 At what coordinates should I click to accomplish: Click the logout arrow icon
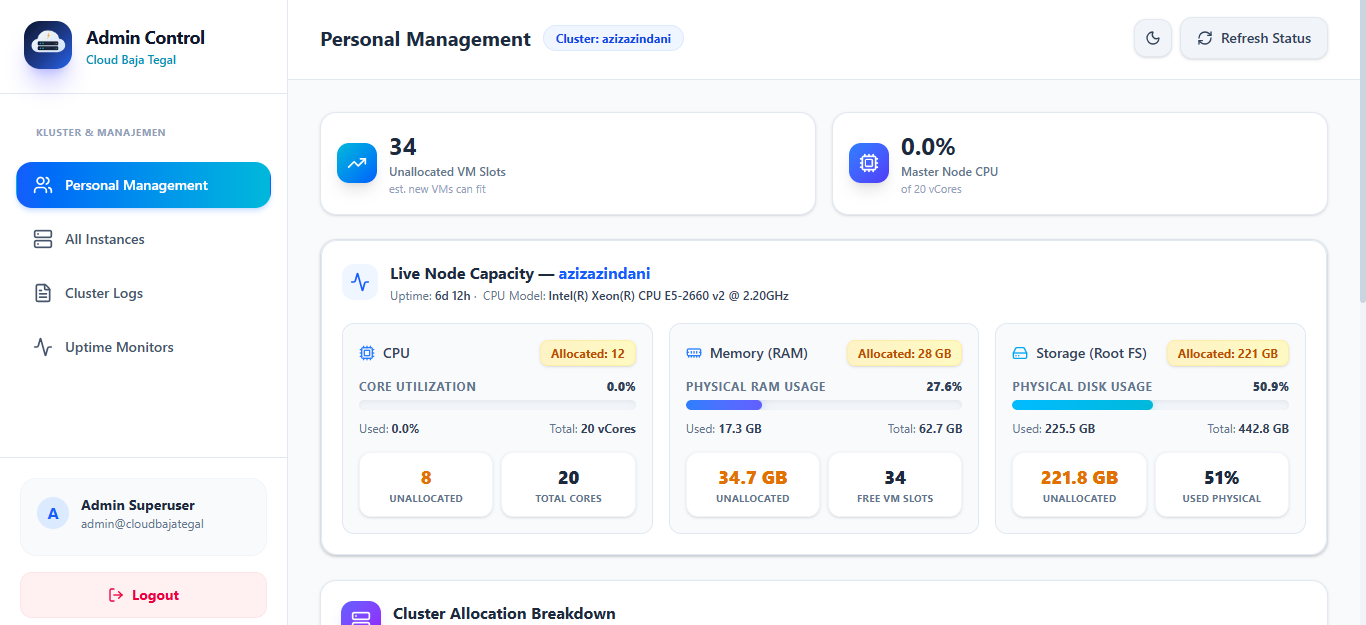point(116,595)
